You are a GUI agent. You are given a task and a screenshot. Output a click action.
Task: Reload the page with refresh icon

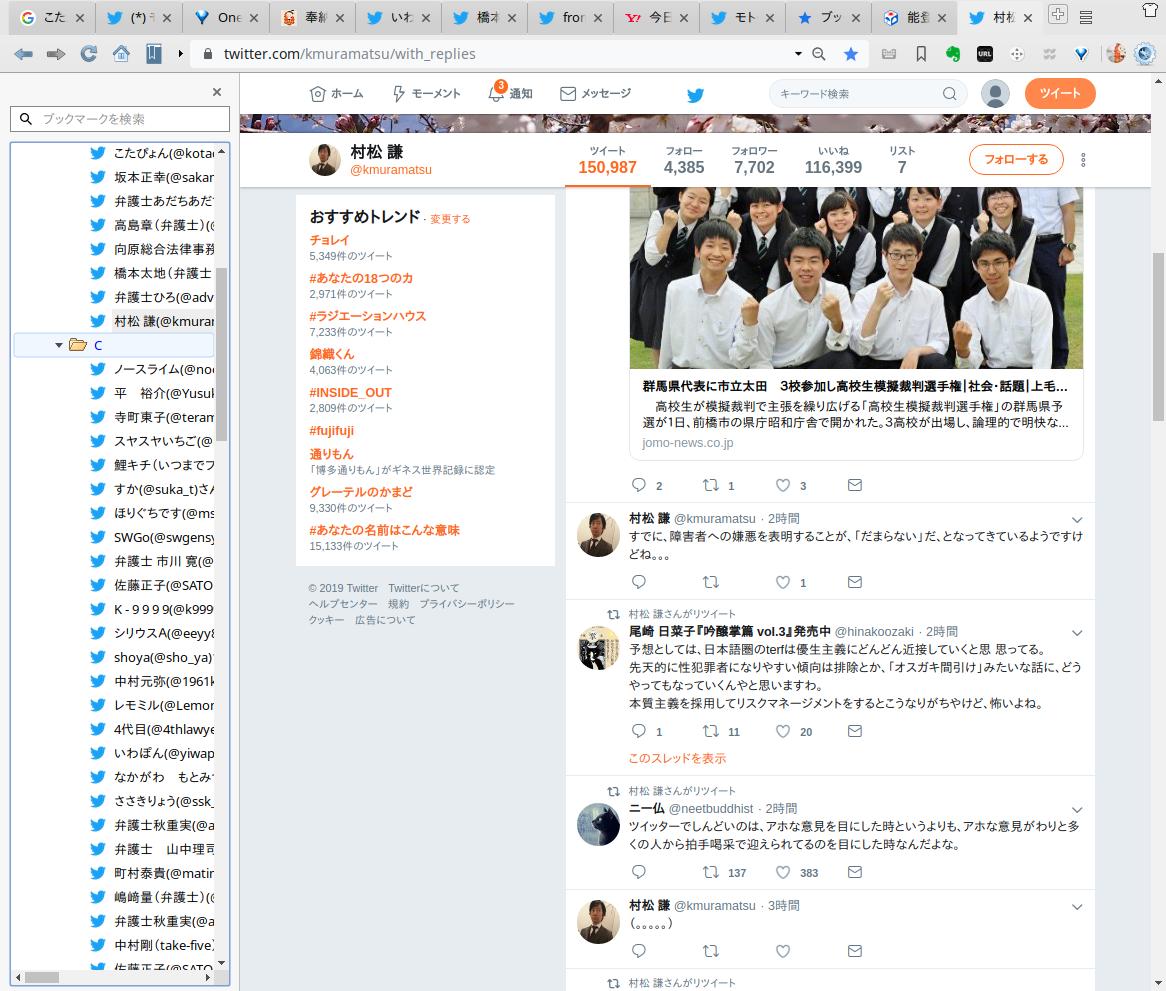point(88,54)
